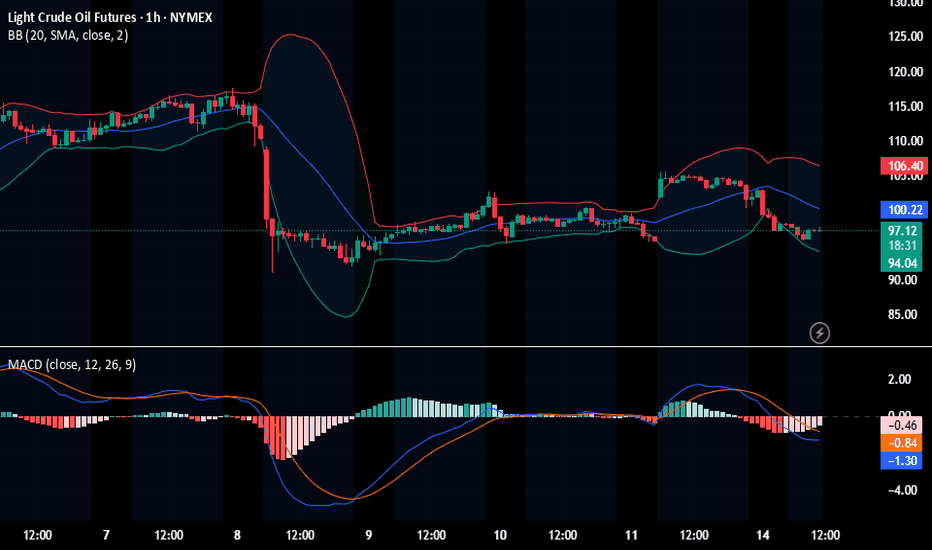932x550 pixels.
Task: Click the blue -1.30 MACD value tag
Action: [903, 460]
